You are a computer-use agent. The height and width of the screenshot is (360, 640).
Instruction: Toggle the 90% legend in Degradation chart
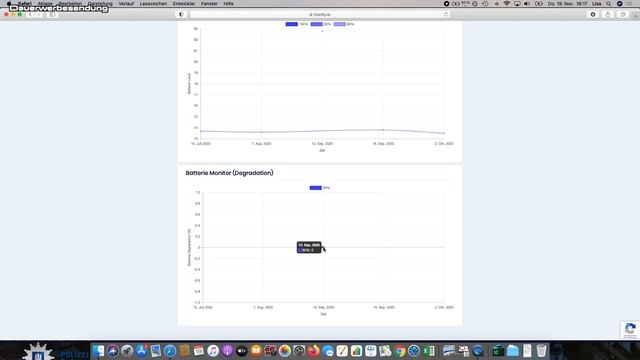(x=316, y=188)
